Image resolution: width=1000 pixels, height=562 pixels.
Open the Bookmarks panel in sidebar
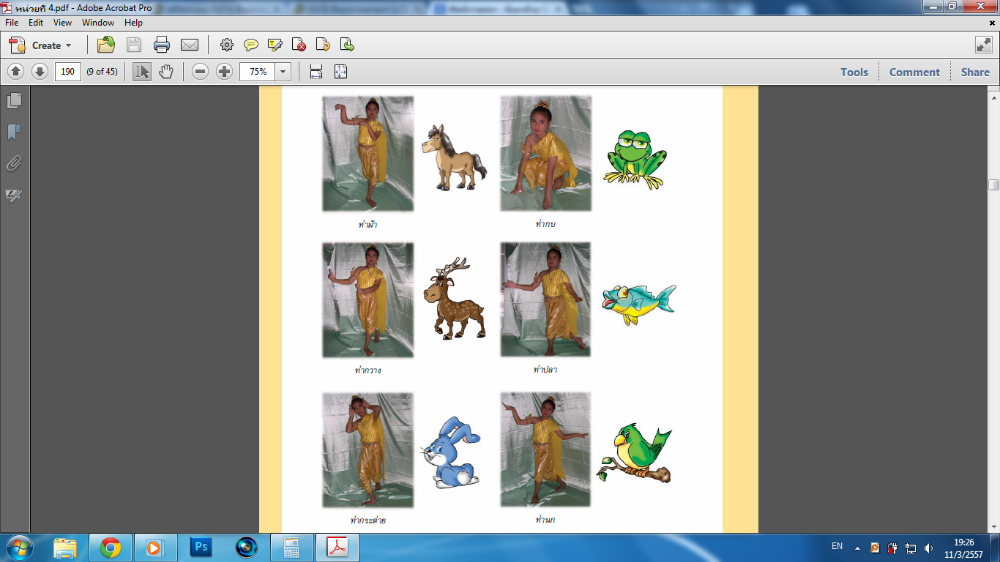(14, 132)
